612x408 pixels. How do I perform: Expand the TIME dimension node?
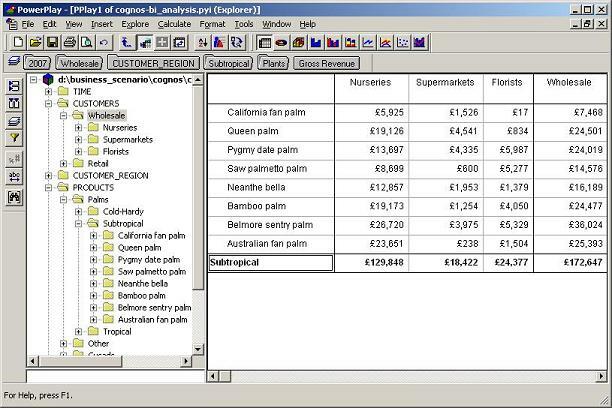click(48, 91)
